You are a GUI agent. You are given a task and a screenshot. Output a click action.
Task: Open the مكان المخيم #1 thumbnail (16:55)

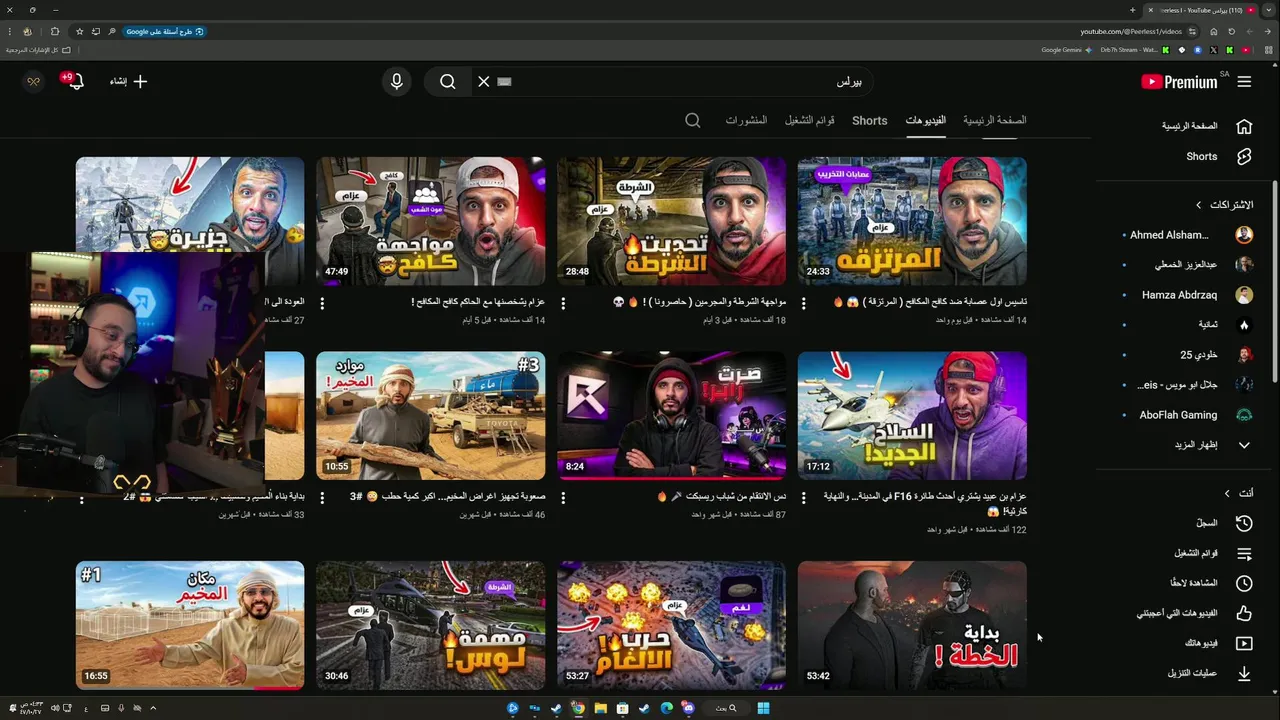pyautogui.click(x=190, y=625)
